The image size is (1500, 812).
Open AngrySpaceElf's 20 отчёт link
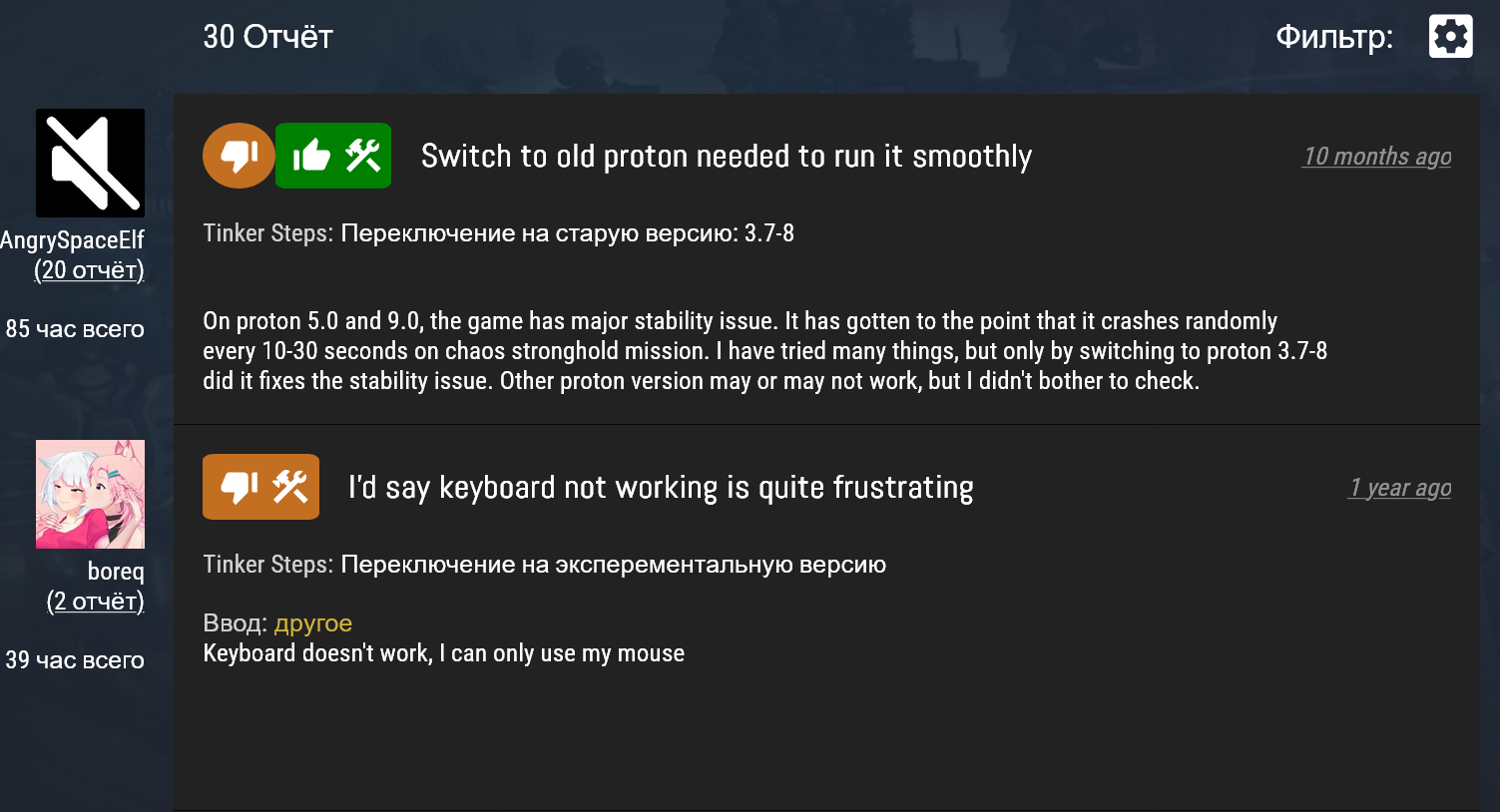coord(89,270)
